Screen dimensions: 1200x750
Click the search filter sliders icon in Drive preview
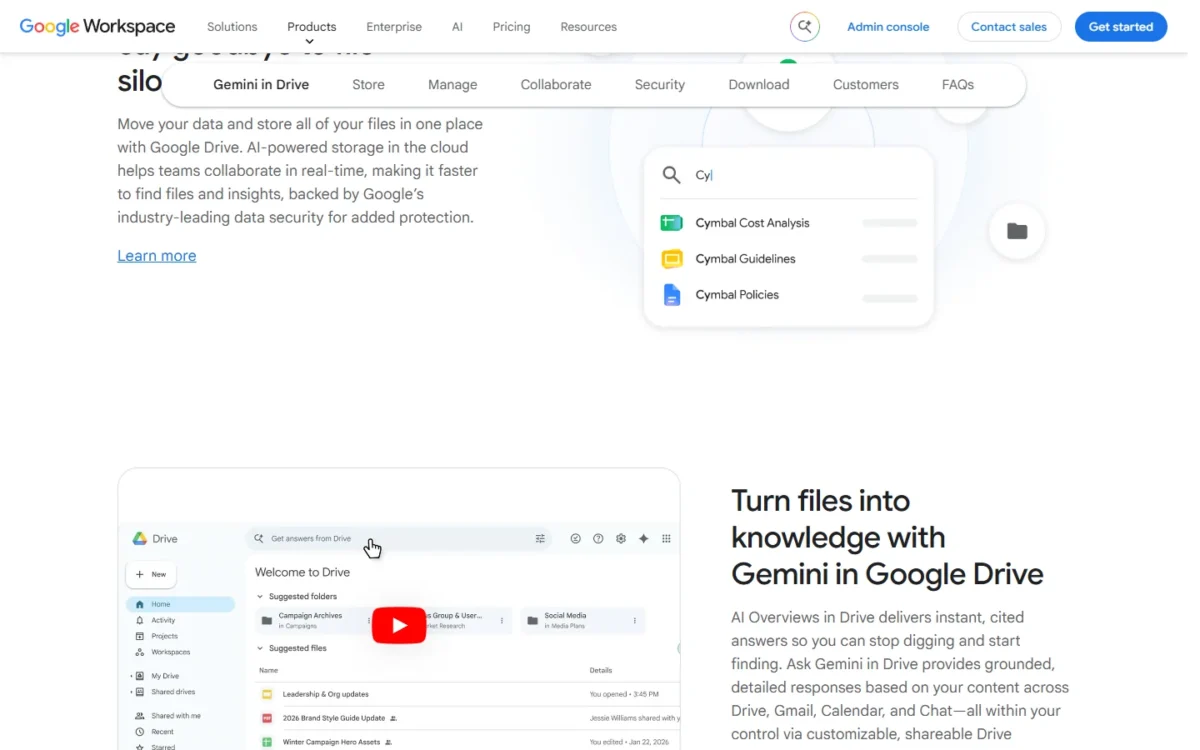[x=540, y=538]
